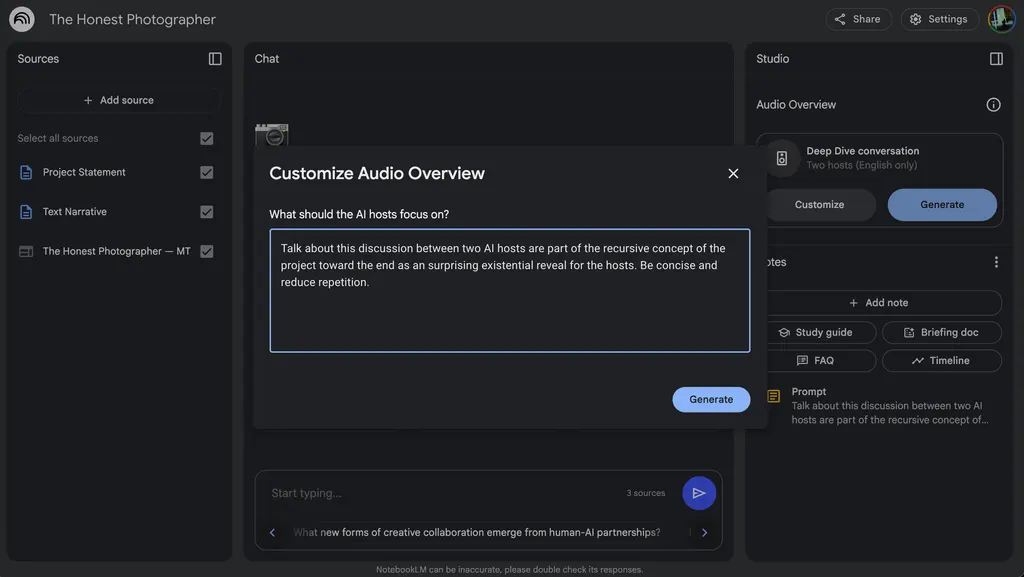Click the NotebookLM logo icon
The image size is (1024, 577).
22,19
